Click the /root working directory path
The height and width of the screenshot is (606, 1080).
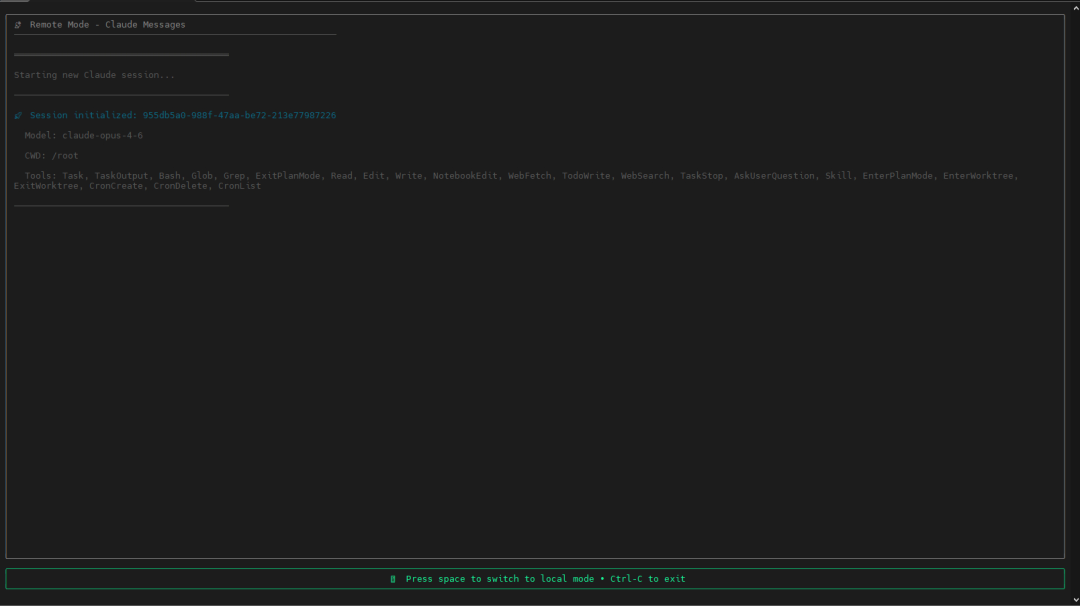point(64,156)
